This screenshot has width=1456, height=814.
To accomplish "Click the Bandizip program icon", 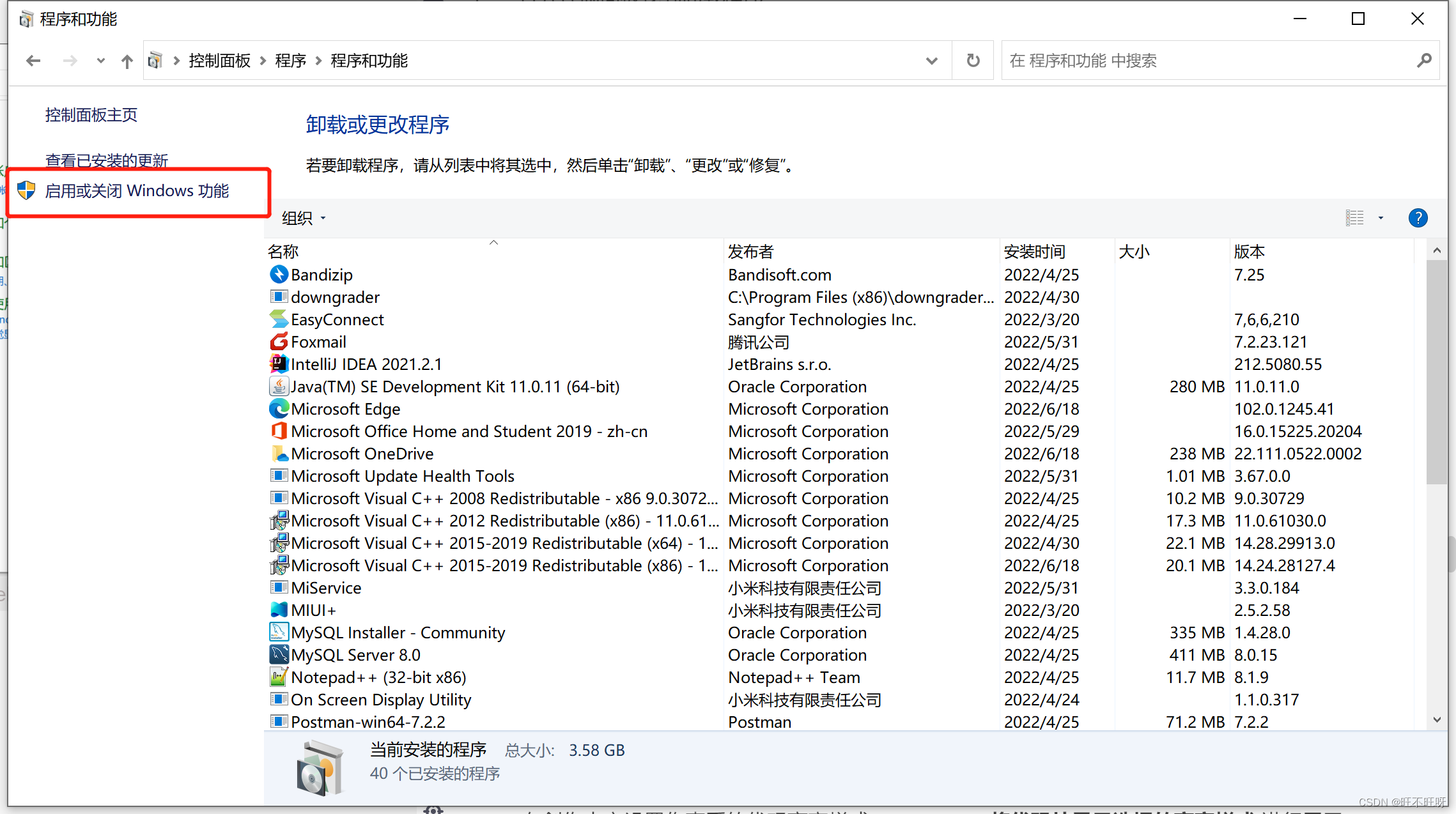I will (279, 275).
